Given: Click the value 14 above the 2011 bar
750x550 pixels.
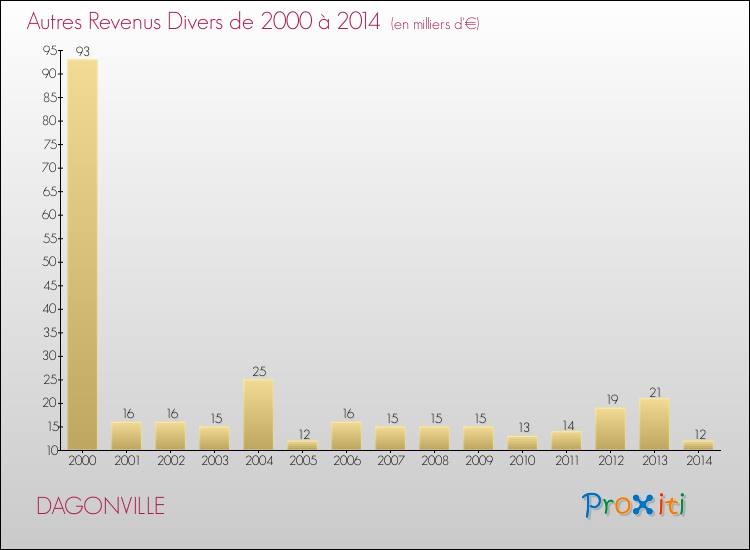Looking at the screenshot, I should tap(568, 425).
